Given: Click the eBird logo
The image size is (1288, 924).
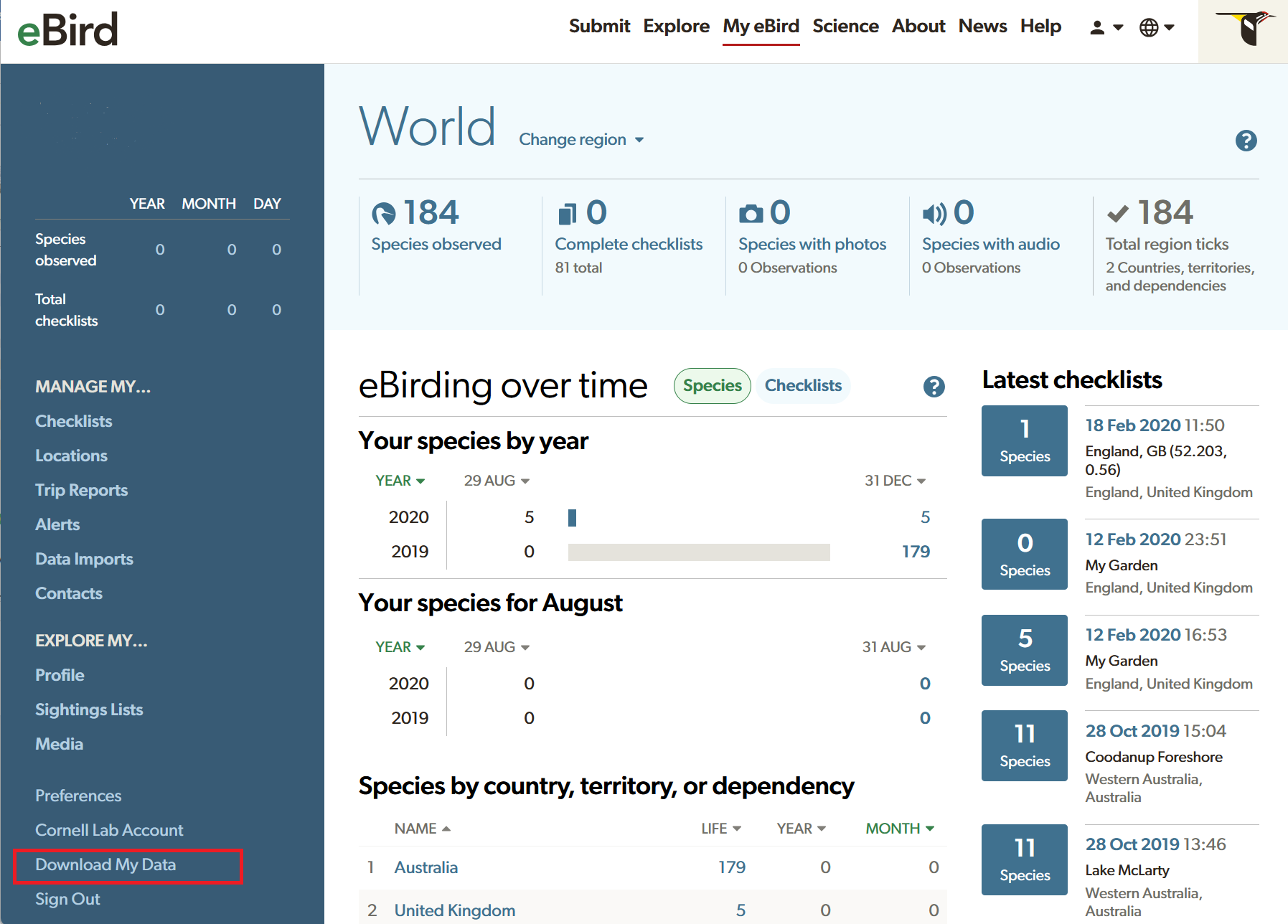Looking at the screenshot, I should (x=67, y=30).
